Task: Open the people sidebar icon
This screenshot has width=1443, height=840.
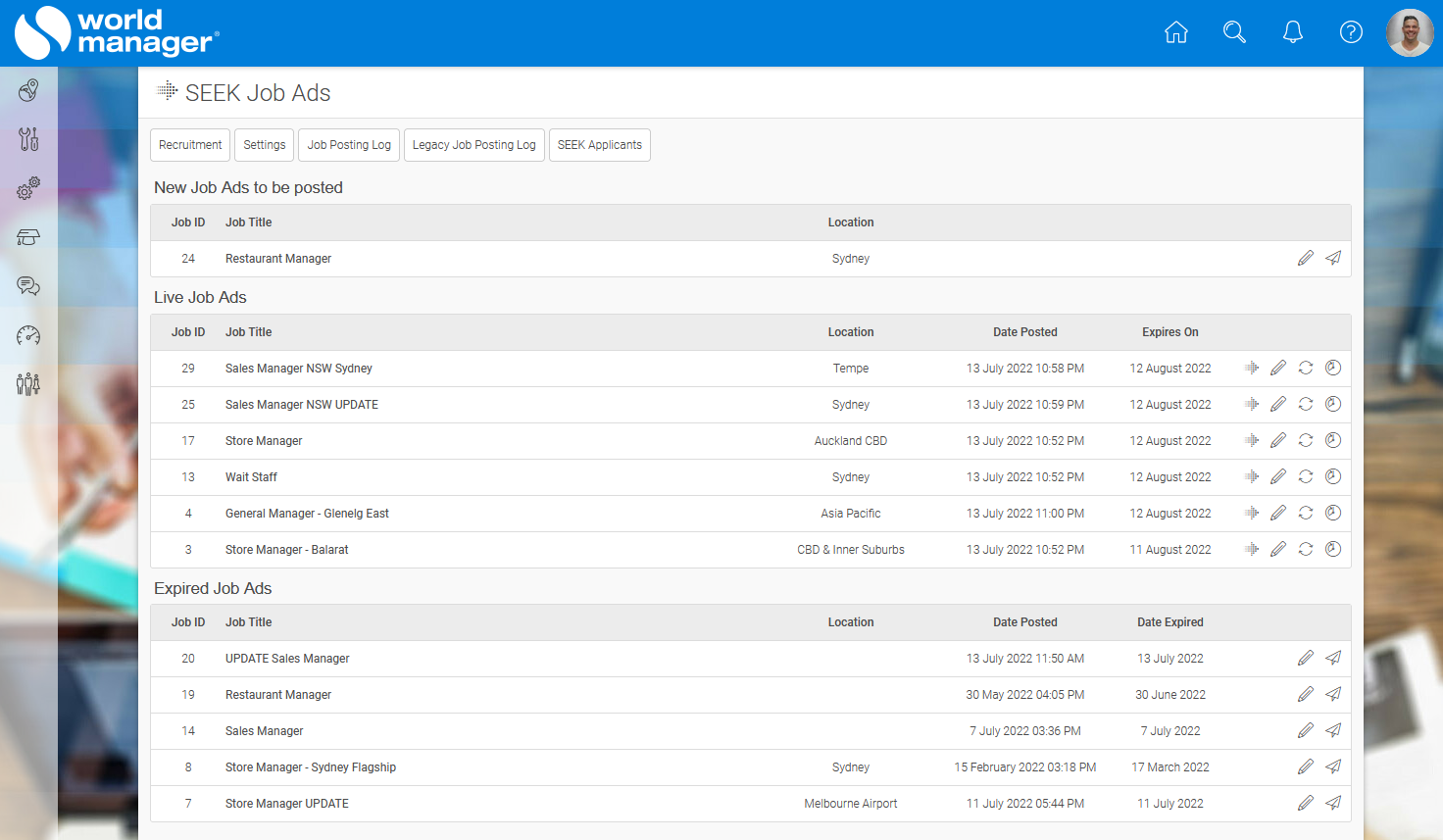Action: tap(28, 383)
